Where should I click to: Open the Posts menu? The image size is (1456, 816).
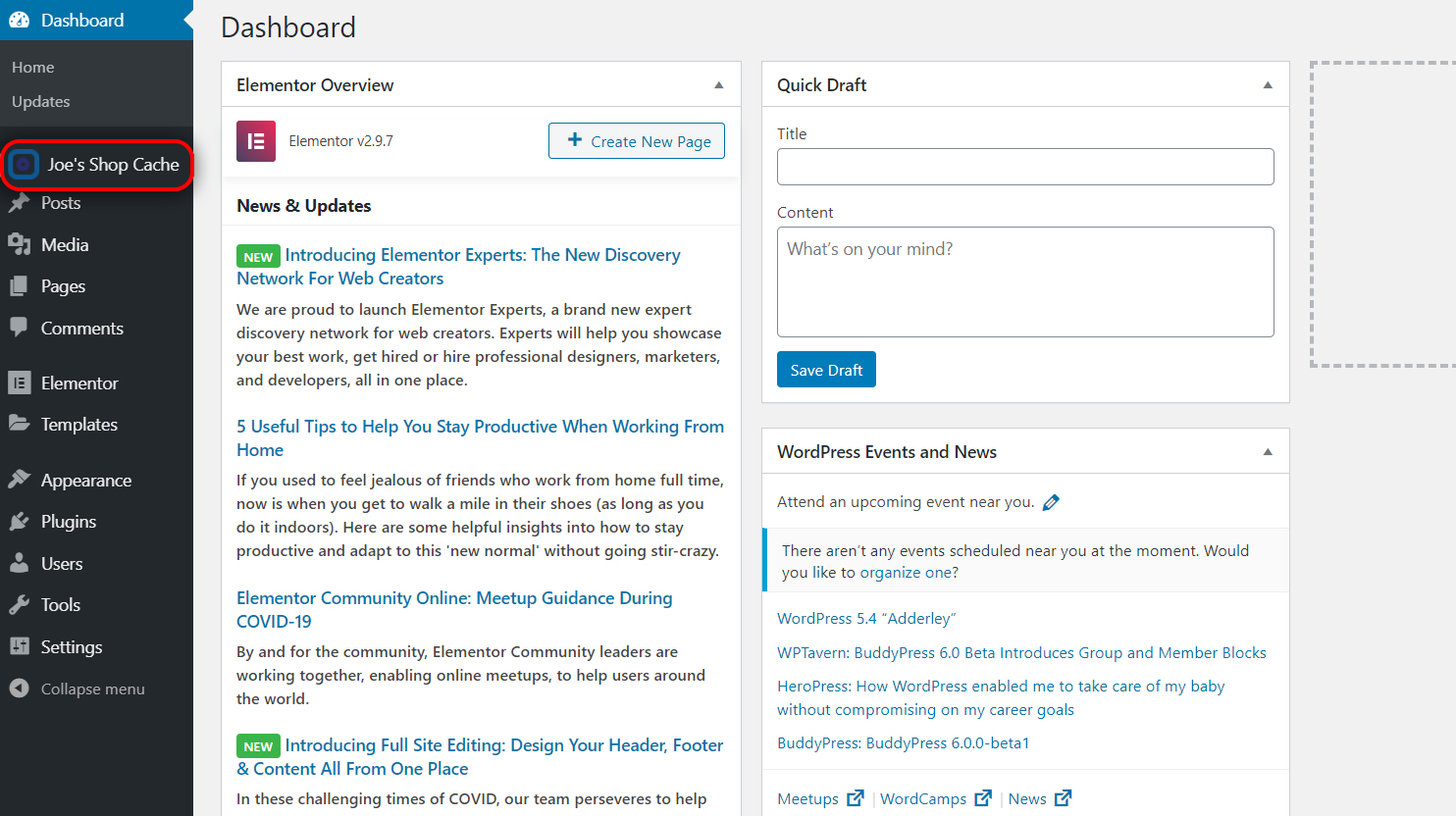click(61, 203)
